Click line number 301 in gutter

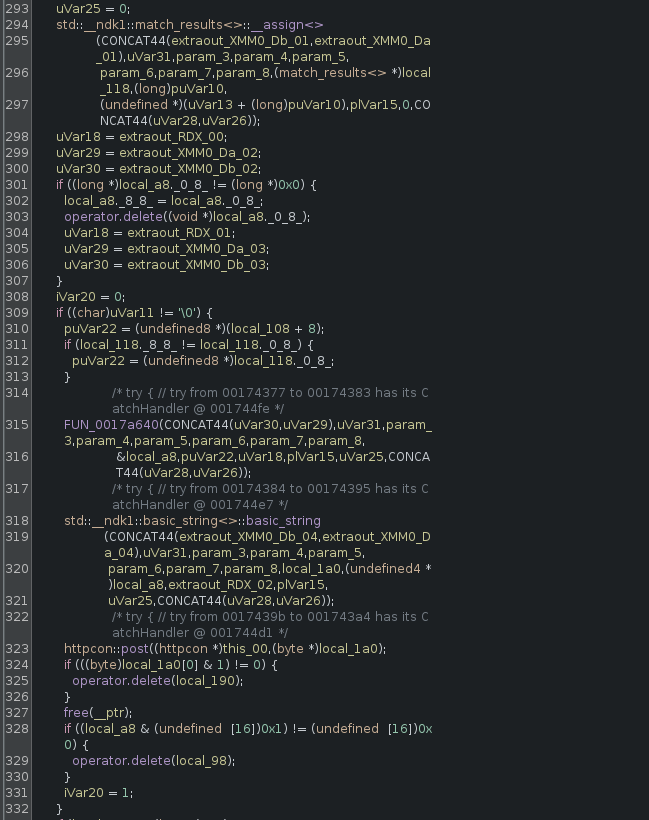click(17, 185)
